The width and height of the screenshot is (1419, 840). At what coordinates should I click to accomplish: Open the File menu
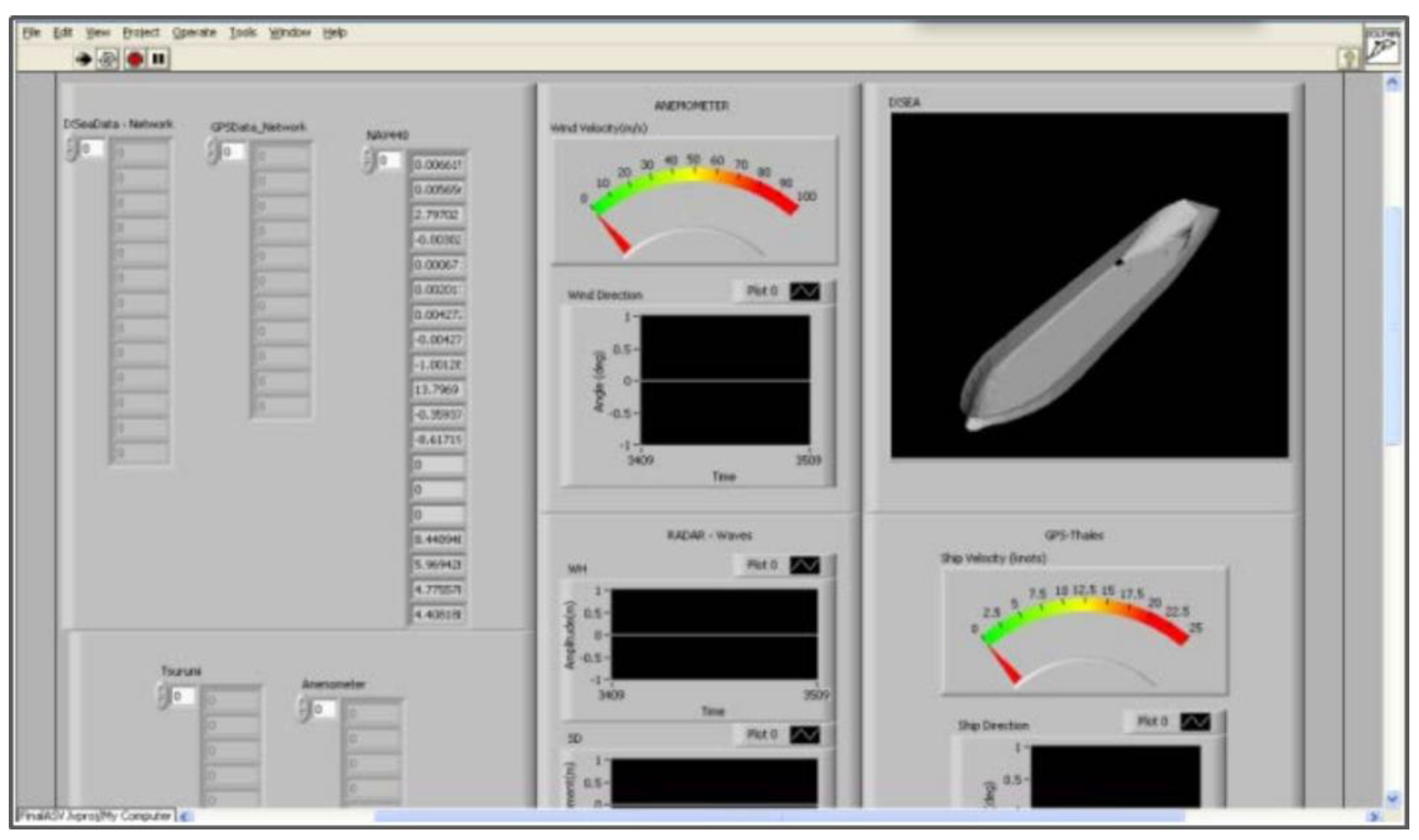(x=32, y=33)
